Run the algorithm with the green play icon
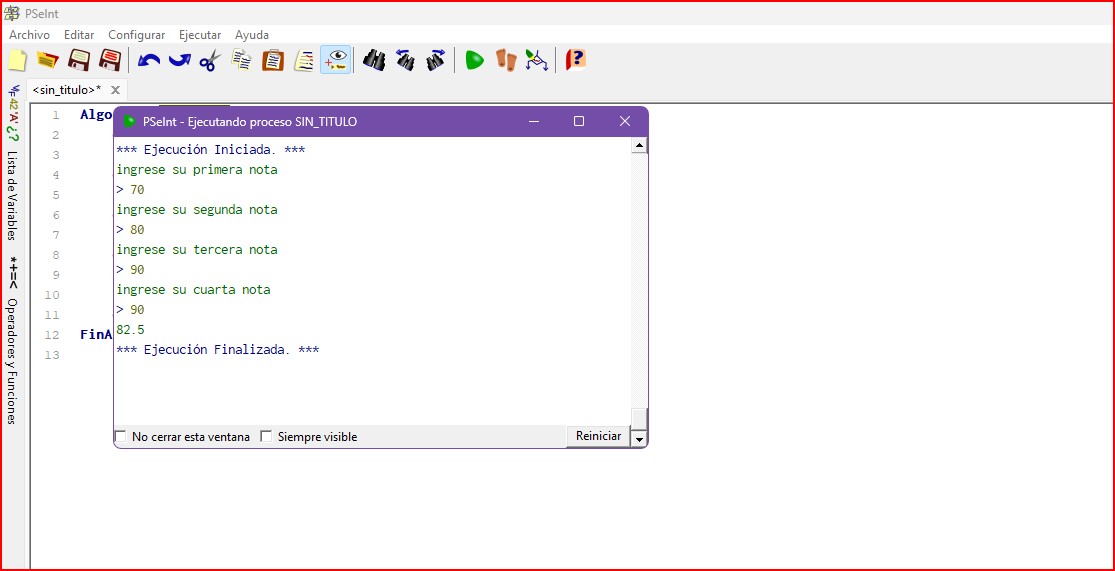Screen dimensions: 1115x571 (475, 61)
